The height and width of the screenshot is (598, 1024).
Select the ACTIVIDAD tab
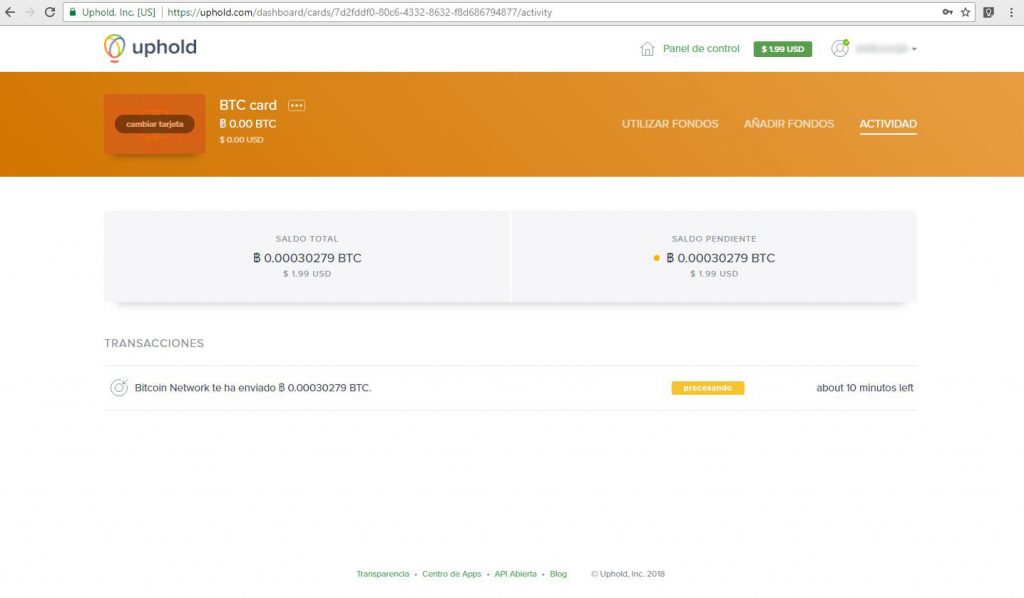[x=888, y=123]
